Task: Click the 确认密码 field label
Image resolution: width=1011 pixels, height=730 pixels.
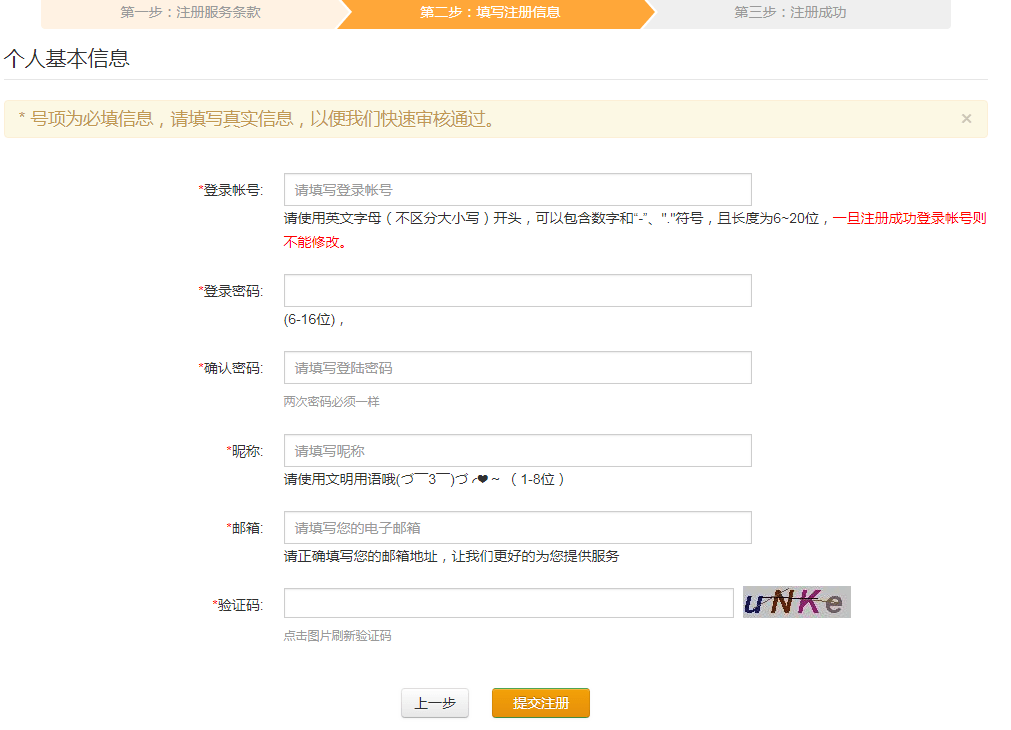Action: coord(232,368)
